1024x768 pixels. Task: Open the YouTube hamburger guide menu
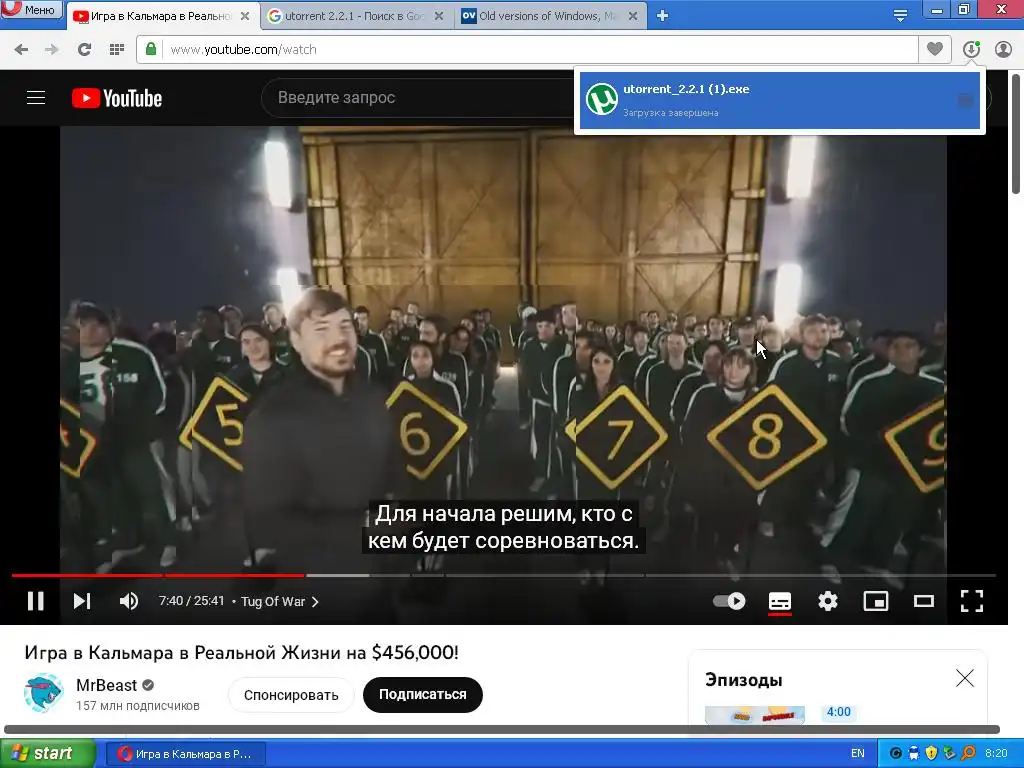(36, 98)
